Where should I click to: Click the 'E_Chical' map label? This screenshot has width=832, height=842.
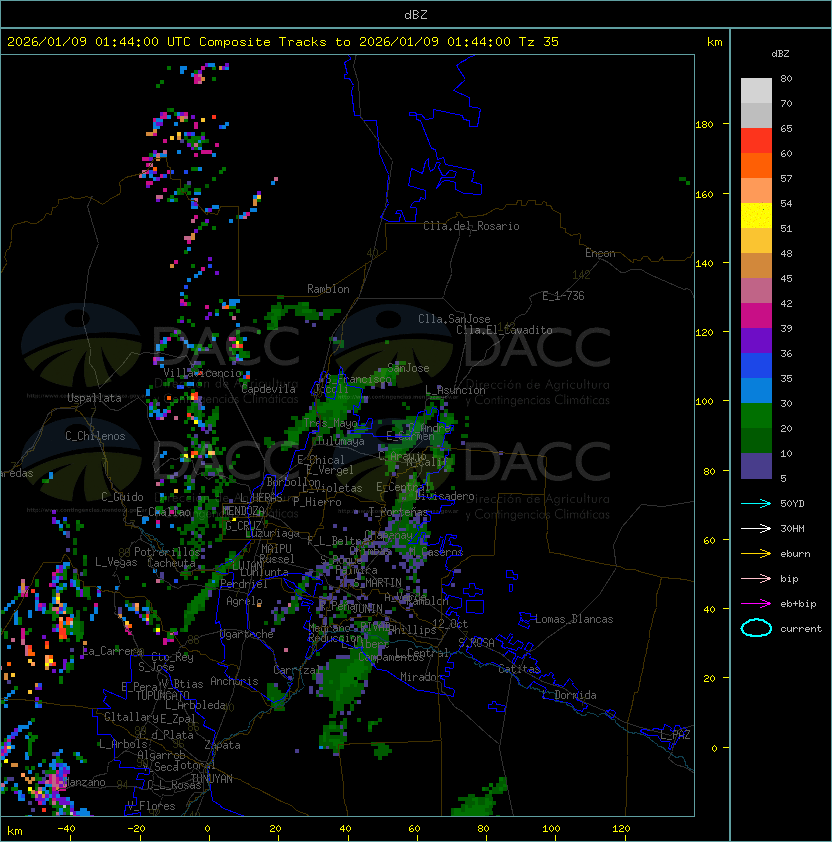[x=321, y=460]
